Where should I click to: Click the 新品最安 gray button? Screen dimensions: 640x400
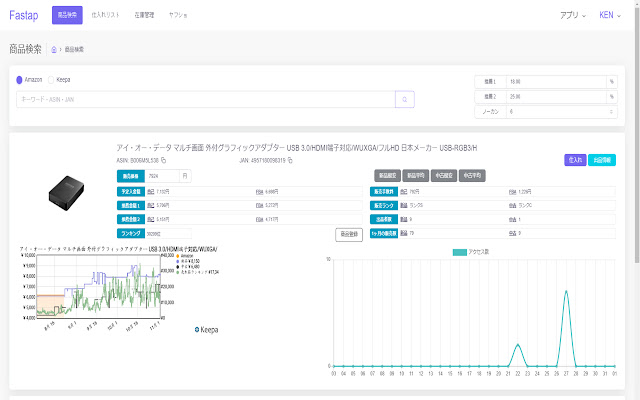[387, 176]
